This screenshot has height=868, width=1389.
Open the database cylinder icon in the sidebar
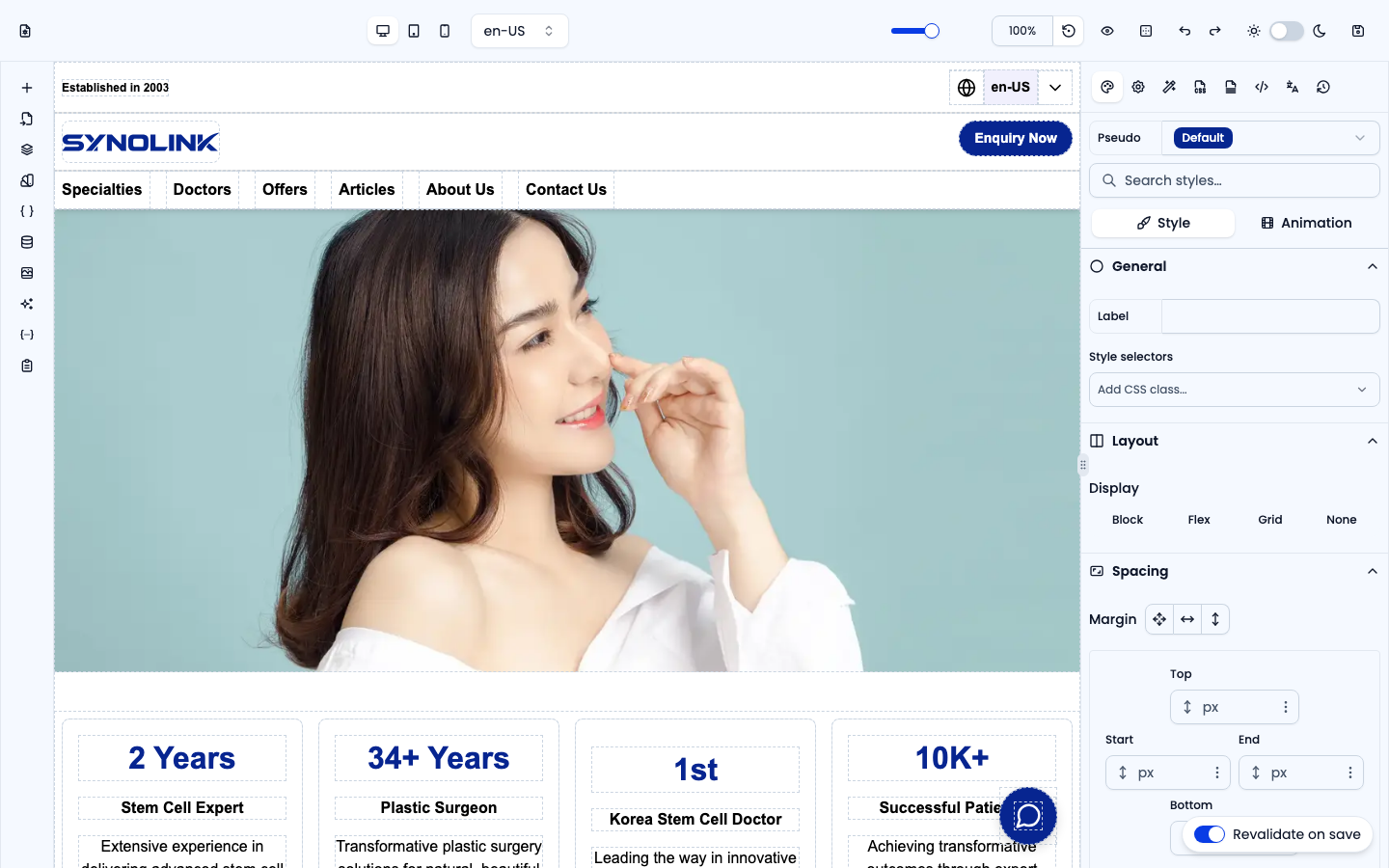(x=27, y=242)
